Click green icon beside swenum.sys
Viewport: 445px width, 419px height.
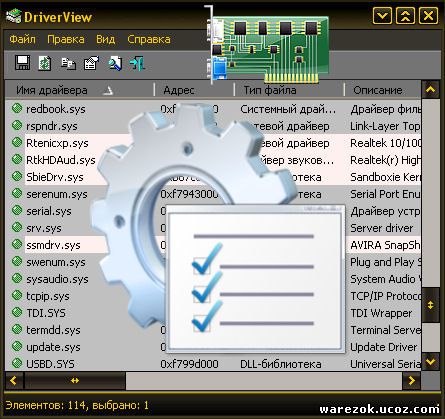coord(17,261)
